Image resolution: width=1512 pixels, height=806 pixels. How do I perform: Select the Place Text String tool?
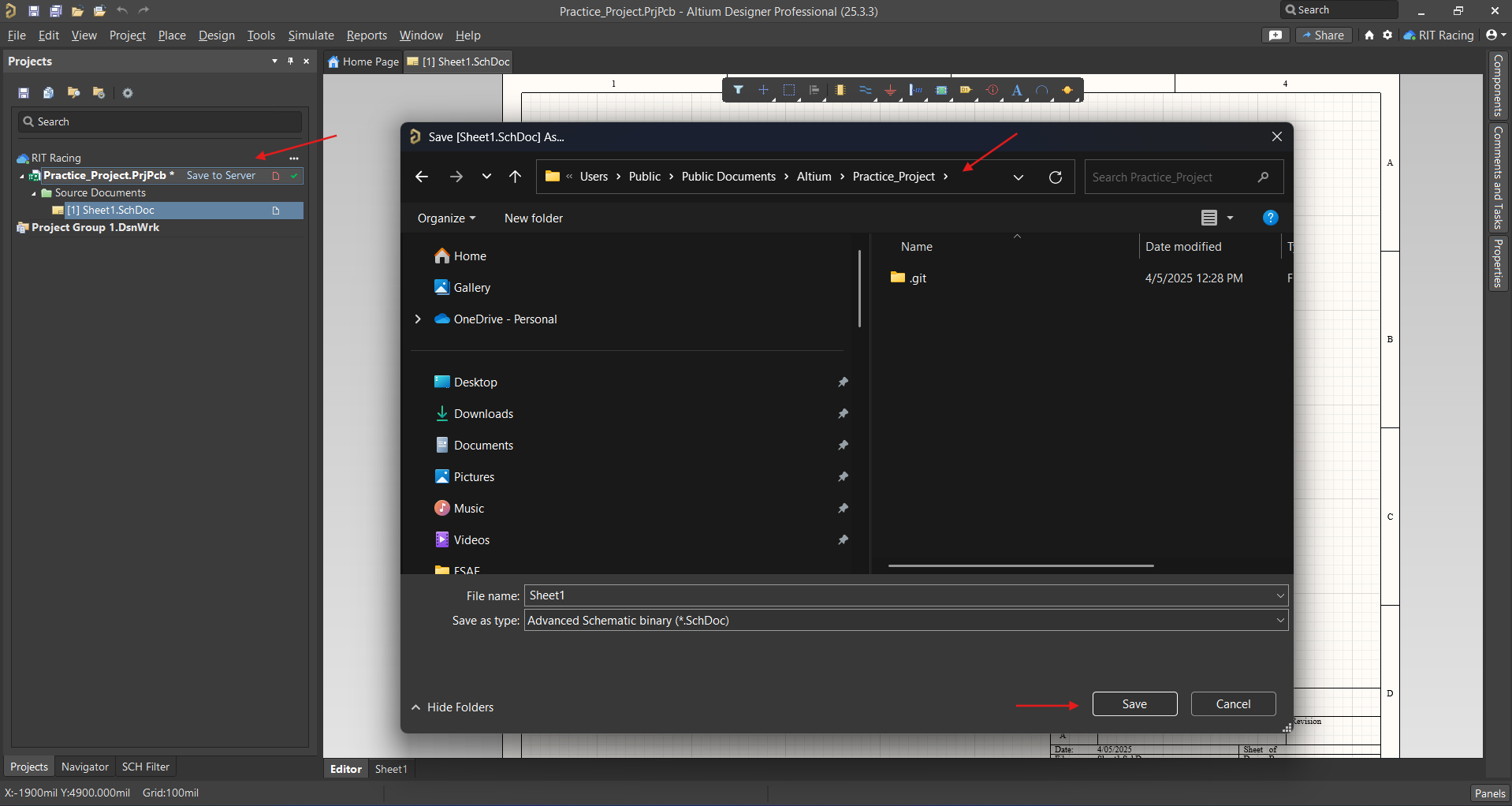tap(1017, 90)
